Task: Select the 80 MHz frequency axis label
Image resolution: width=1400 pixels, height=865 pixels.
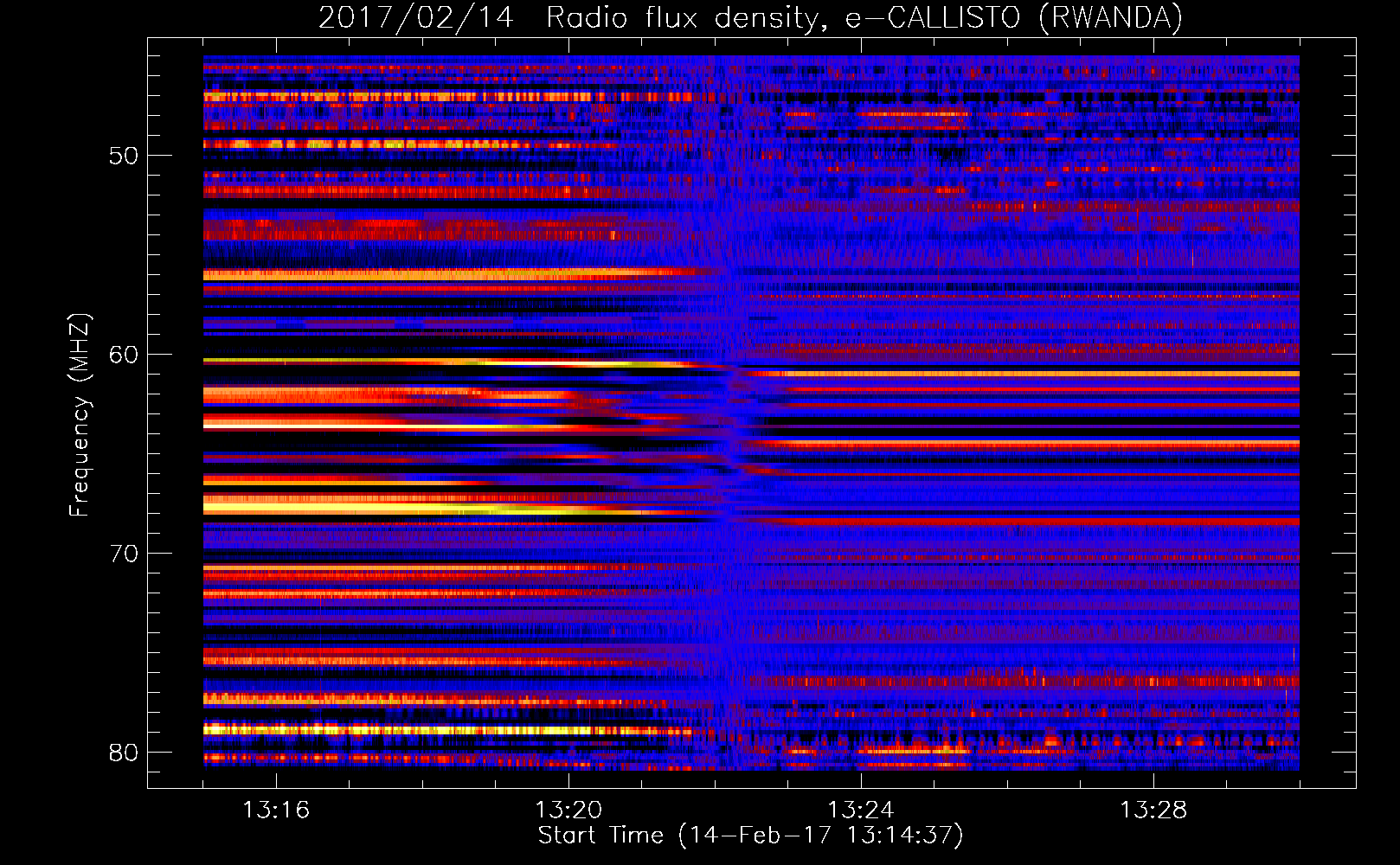Action: 124,753
